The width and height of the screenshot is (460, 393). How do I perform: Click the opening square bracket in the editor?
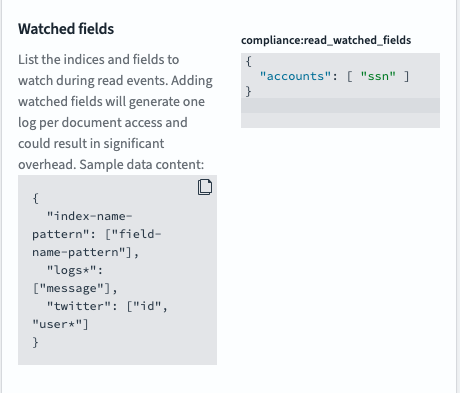(x=349, y=76)
